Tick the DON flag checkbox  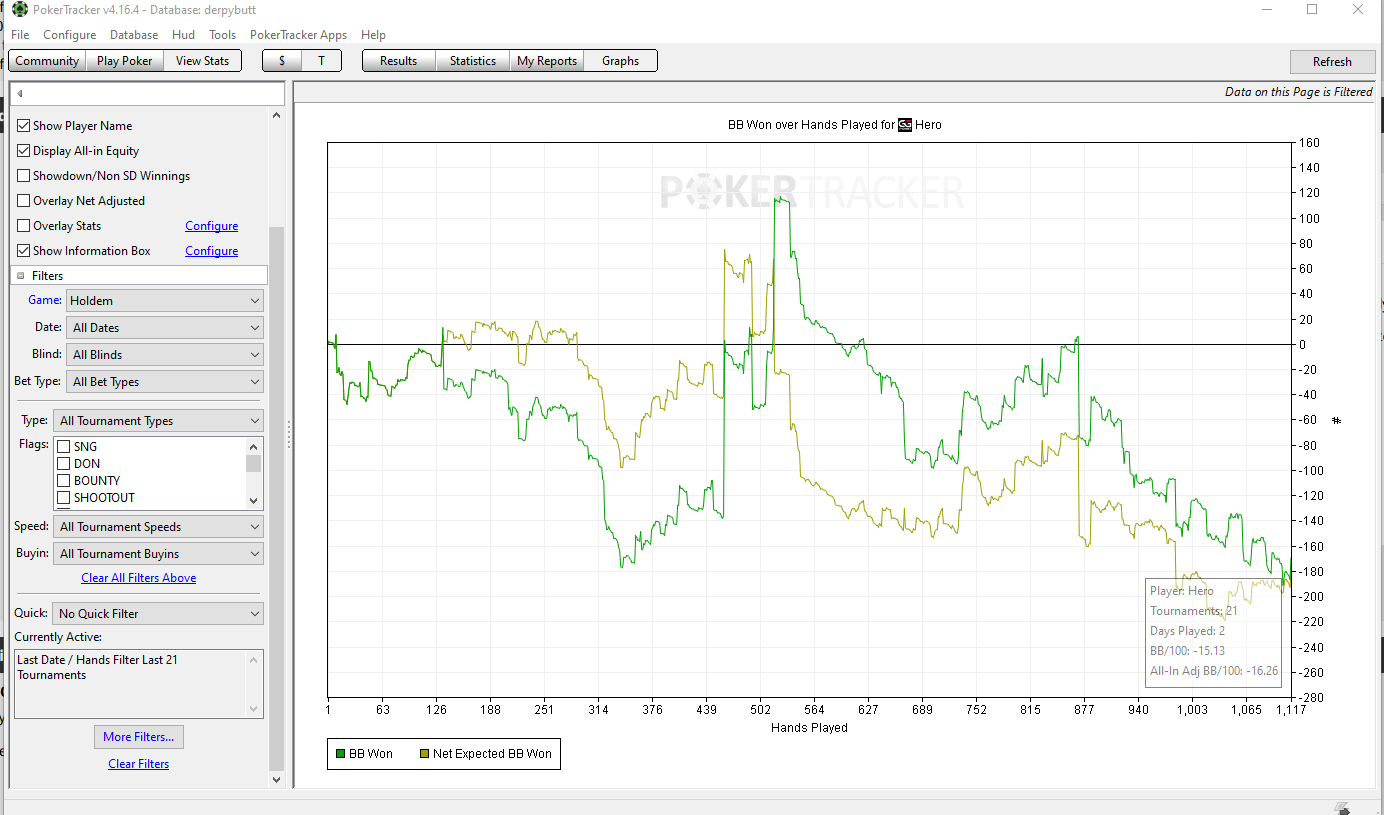(x=64, y=464)
